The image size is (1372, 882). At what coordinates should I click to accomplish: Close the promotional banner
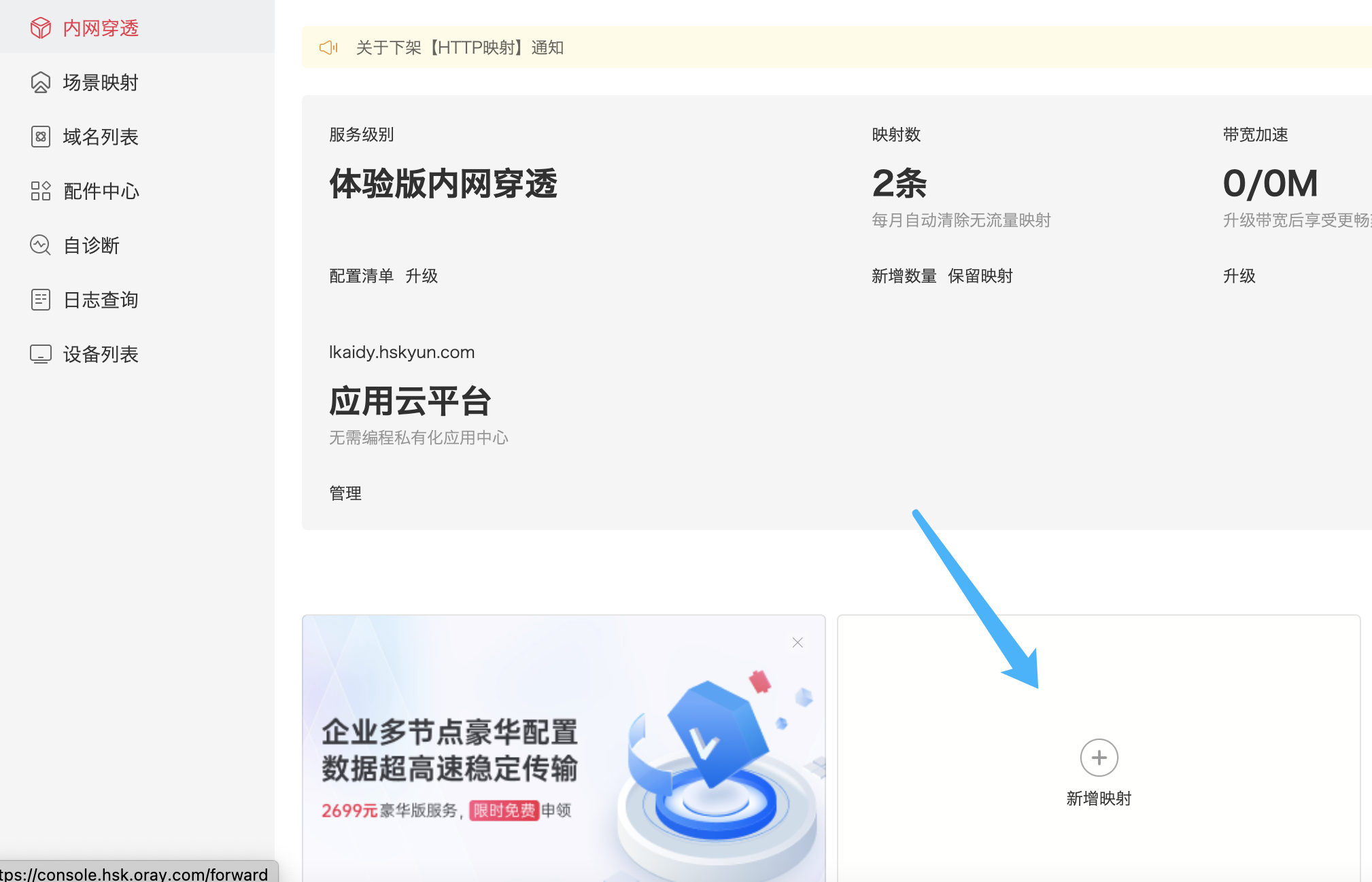click(798, 642)
